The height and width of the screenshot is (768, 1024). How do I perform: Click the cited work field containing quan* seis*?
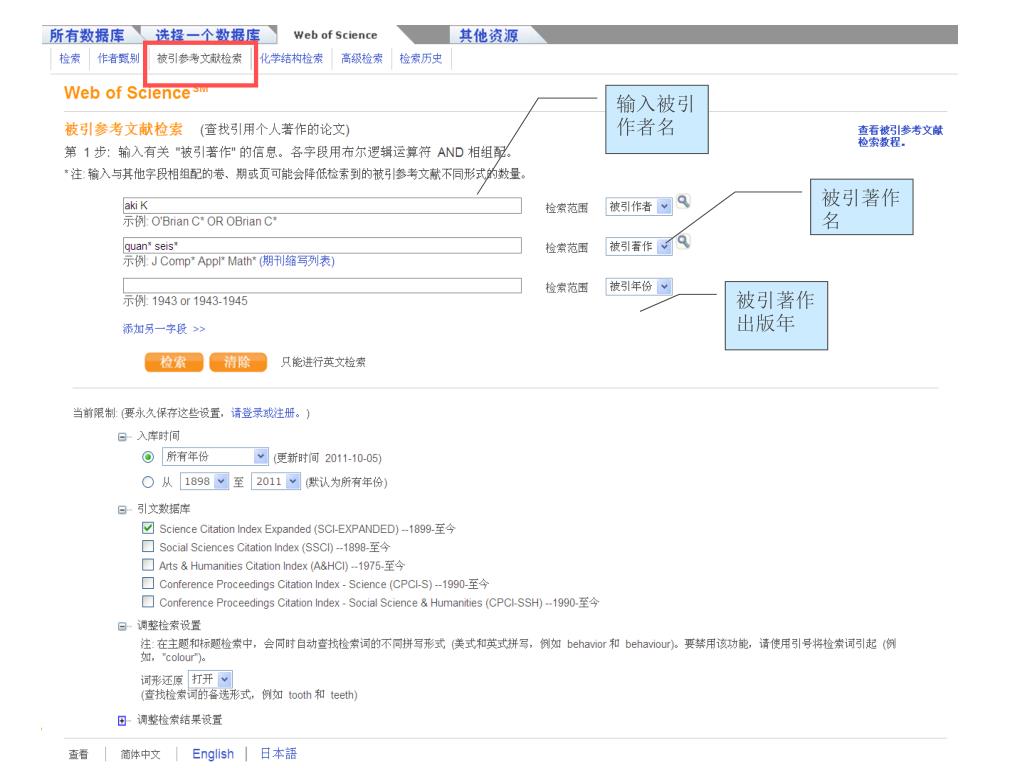(322, 246)
